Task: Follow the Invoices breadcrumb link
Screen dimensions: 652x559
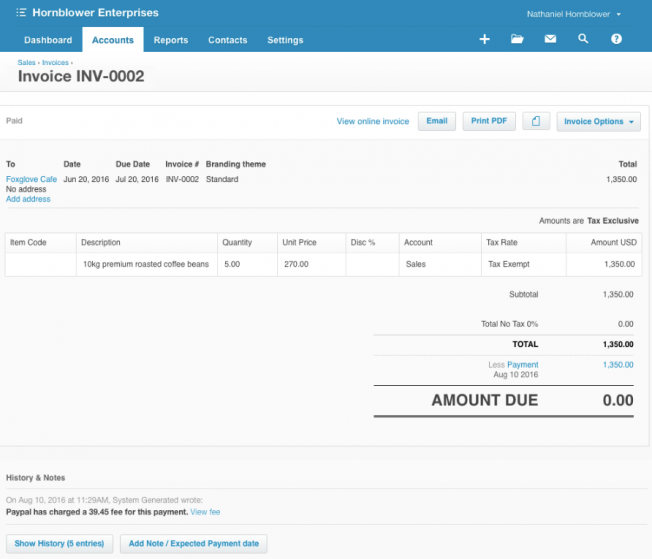Action: pyautogui.click(x=55, y=62)
